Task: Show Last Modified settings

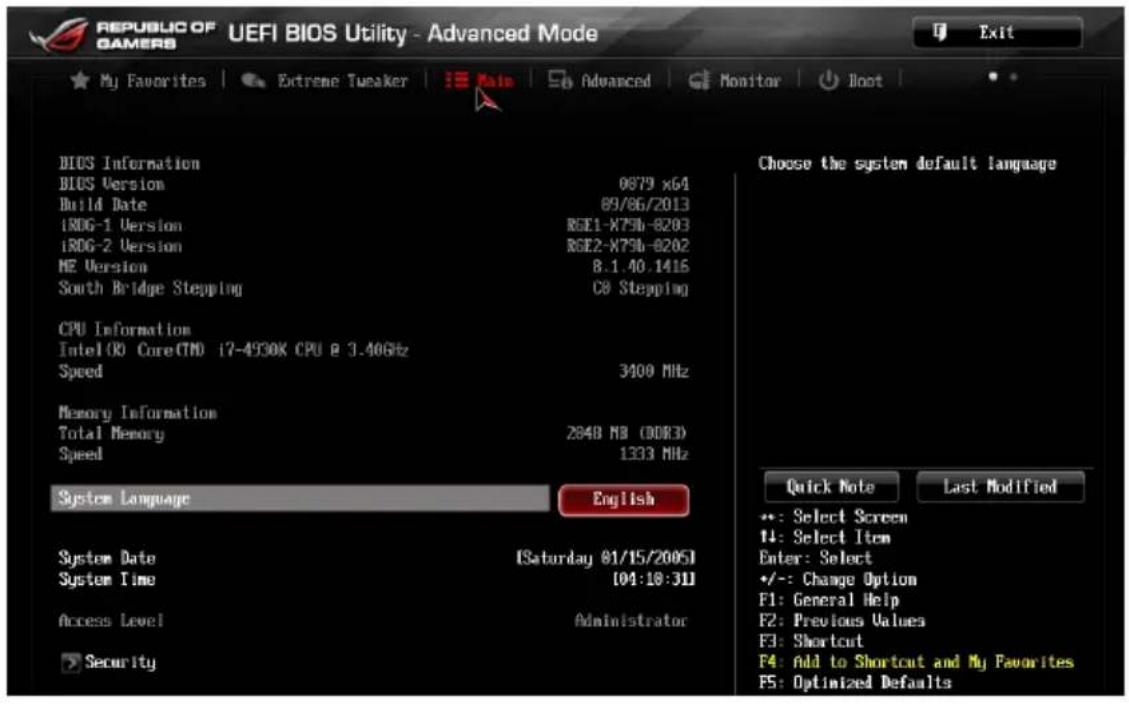Action: [x=1001, y=487]
